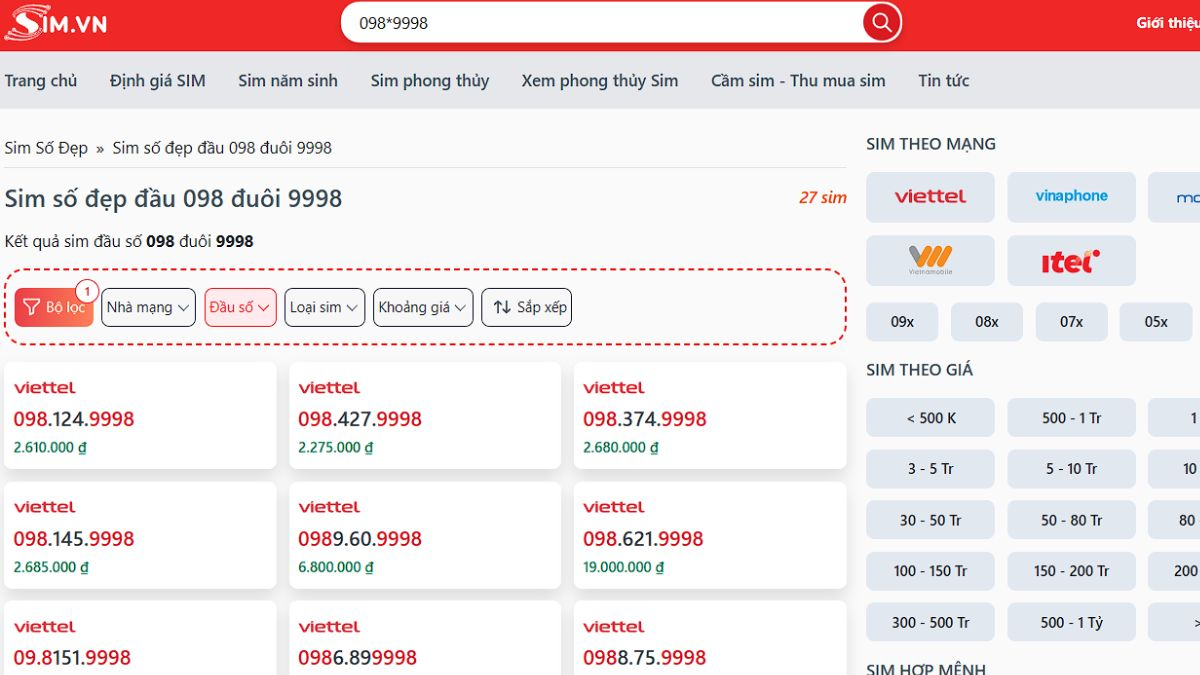Click price 2.610.000 đ

[x=50, y=447]
